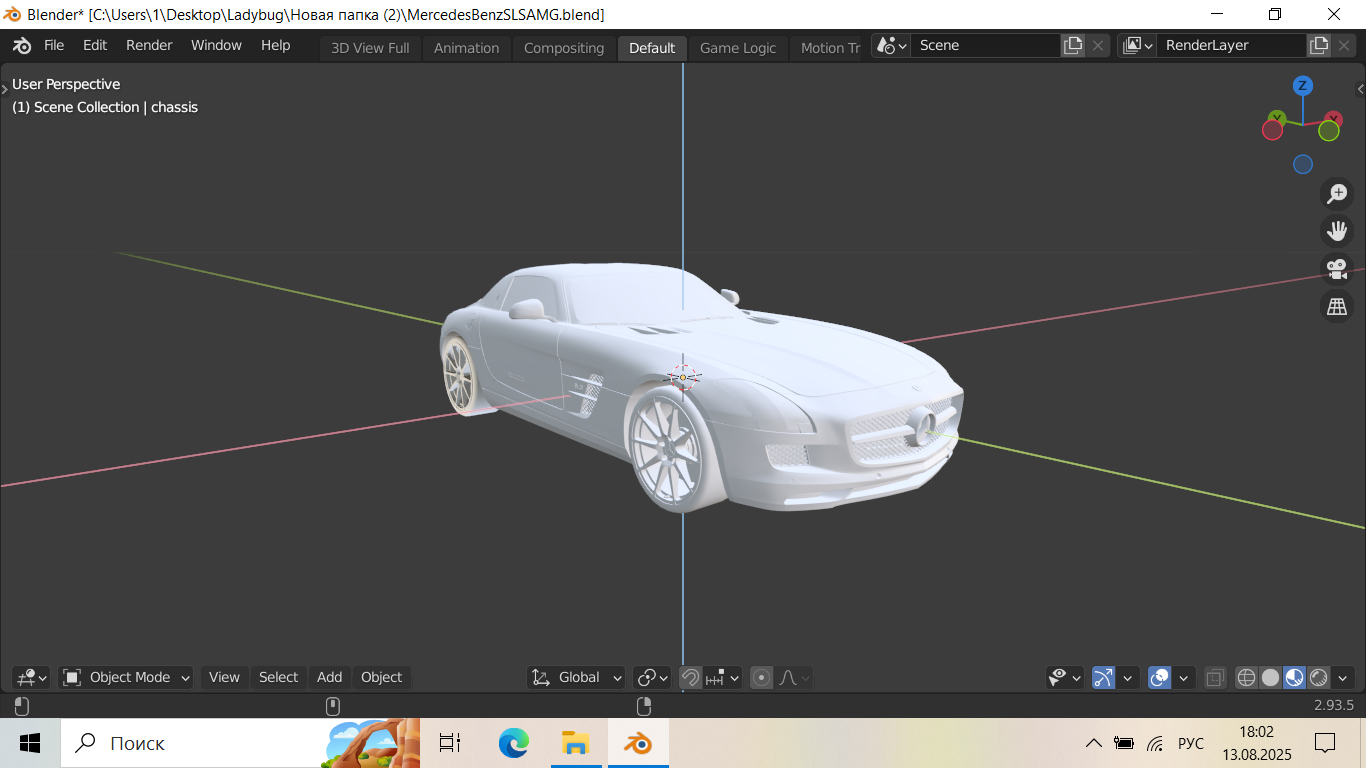Click the hand pan view icon
Viewport: 1366px width, 768px height.
click(x=1337, y=231)
